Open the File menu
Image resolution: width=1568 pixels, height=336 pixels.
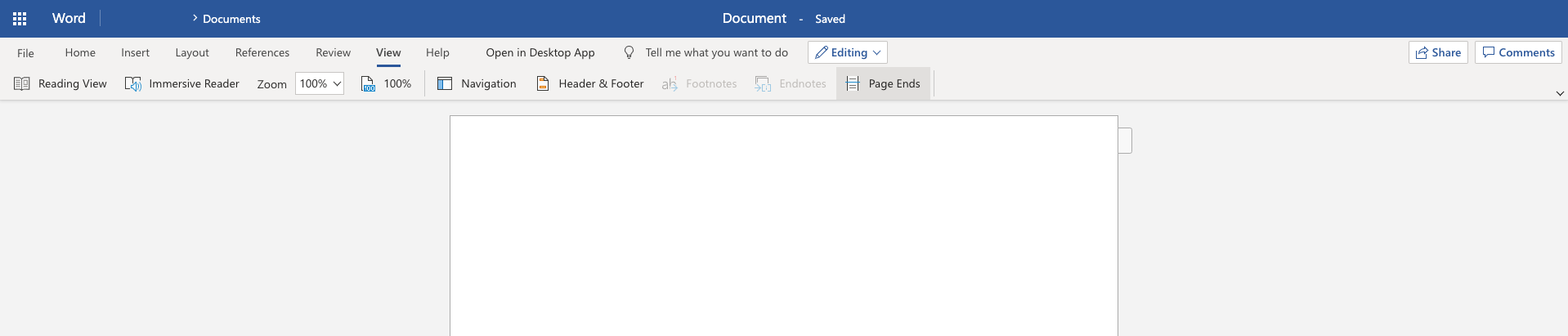(x=25, y=53)
